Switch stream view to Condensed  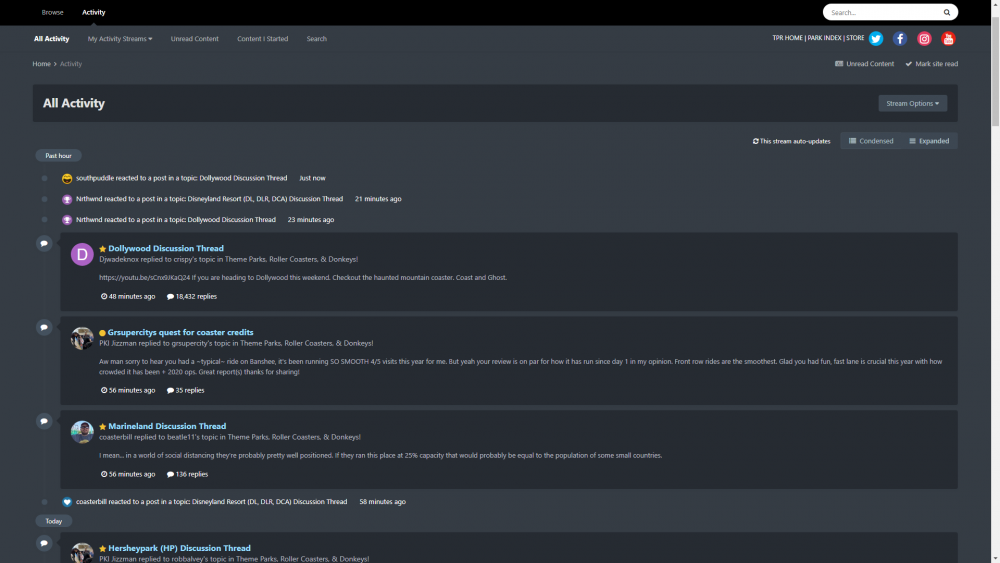(871, 141)
